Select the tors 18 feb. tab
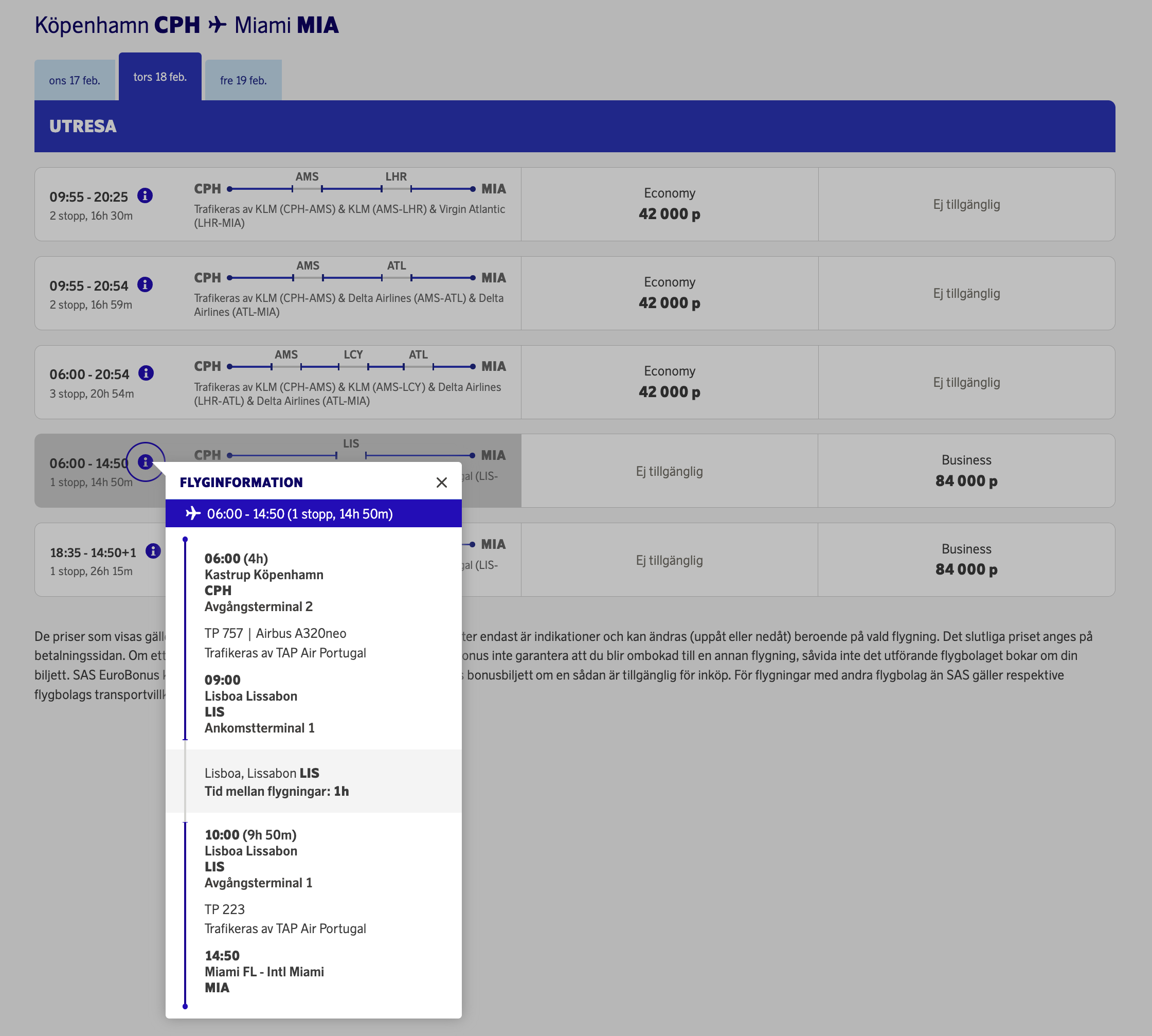Image resolution: width=1152 pixels, height=1036 pixels. pos(160,77)
